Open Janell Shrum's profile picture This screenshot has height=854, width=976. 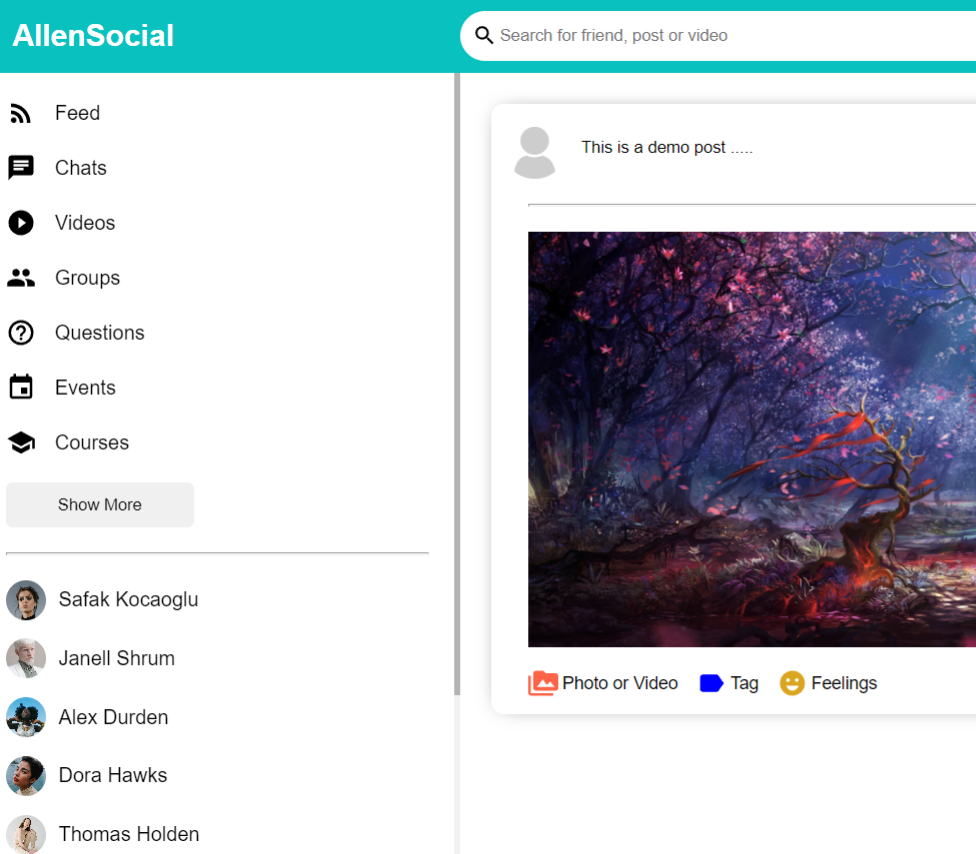26,658
